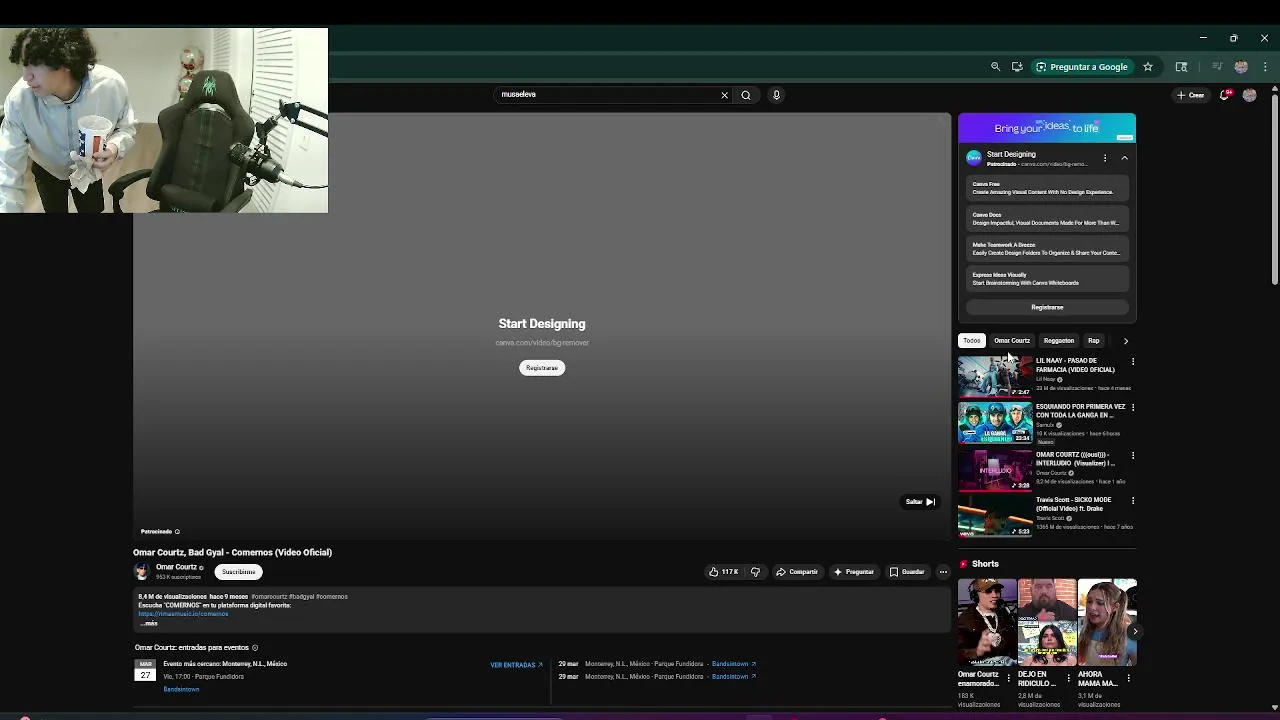Click the Preguntar sparkle button under video

[x=853, y=572]
